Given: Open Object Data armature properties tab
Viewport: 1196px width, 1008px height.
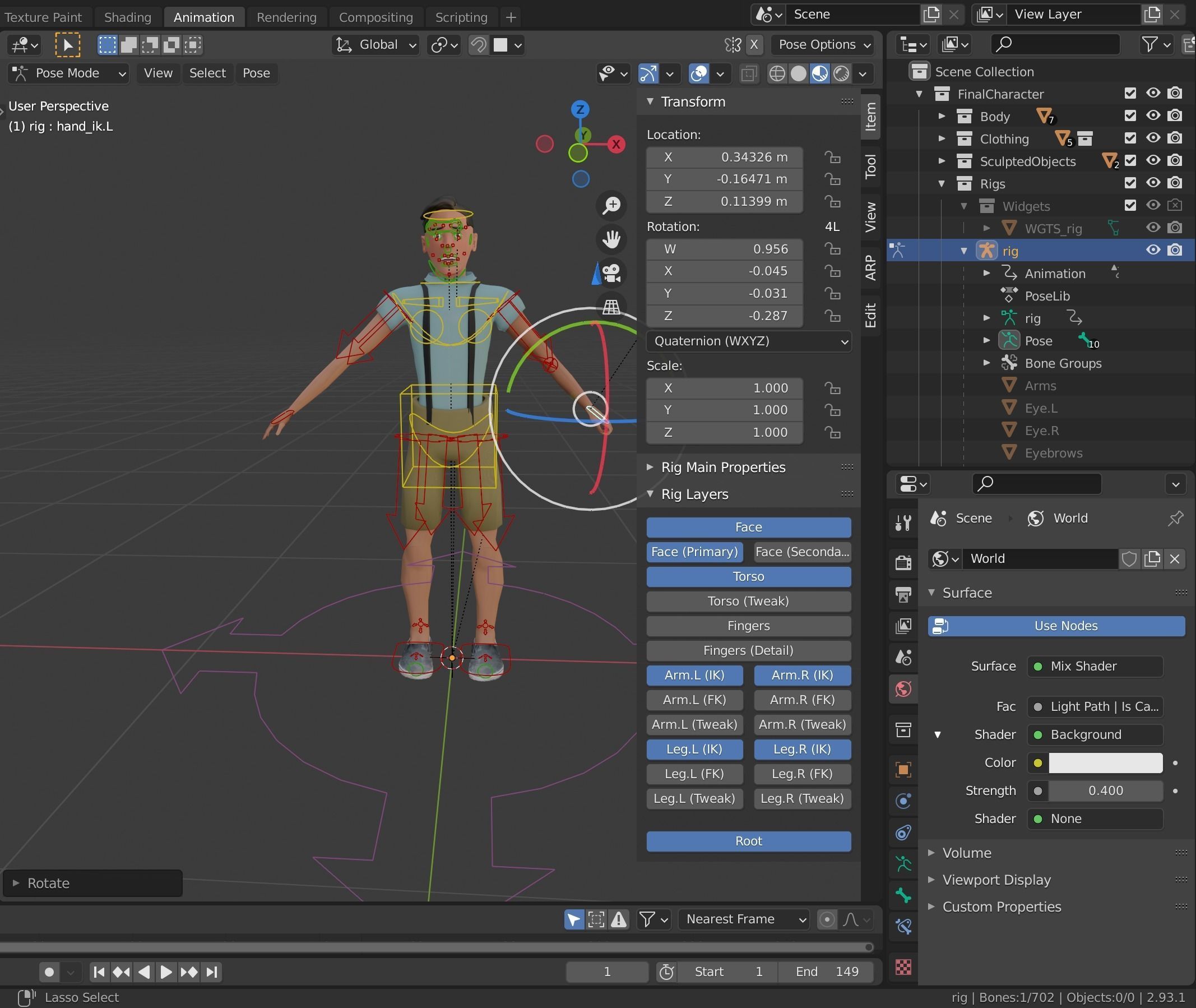Looking at the screenshot, I should coord(903,863).
